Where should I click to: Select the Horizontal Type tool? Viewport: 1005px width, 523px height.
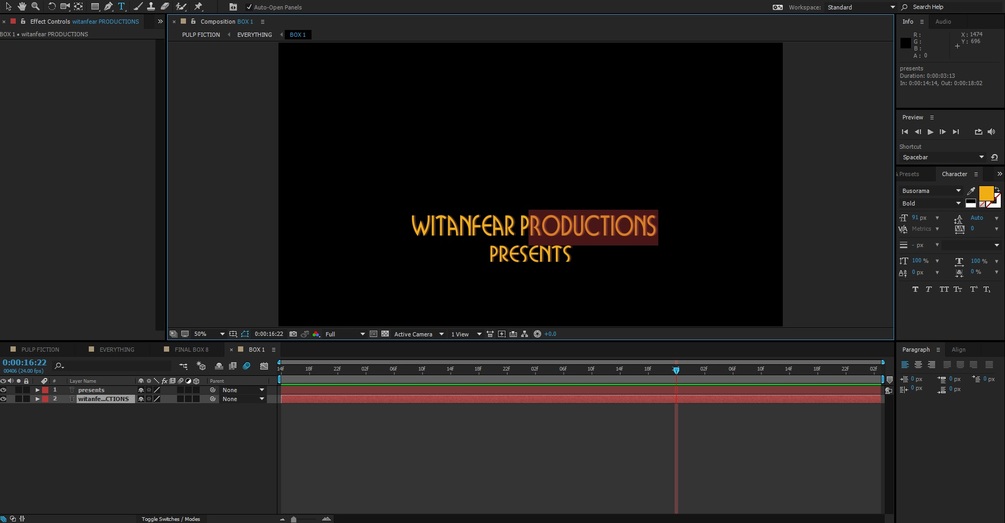[x=121, y=6]
